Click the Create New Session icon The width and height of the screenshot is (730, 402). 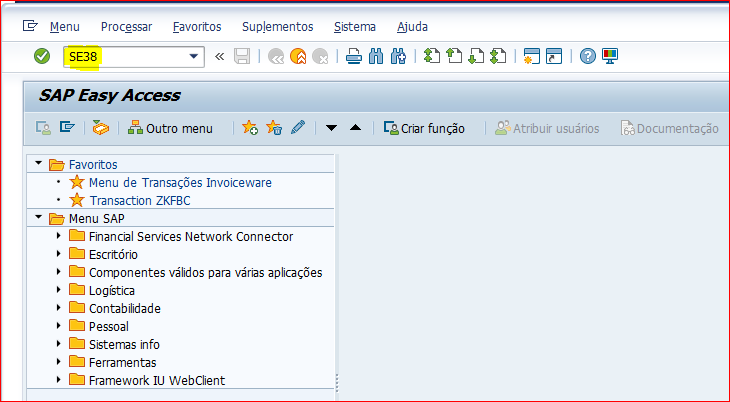point(532,56)
